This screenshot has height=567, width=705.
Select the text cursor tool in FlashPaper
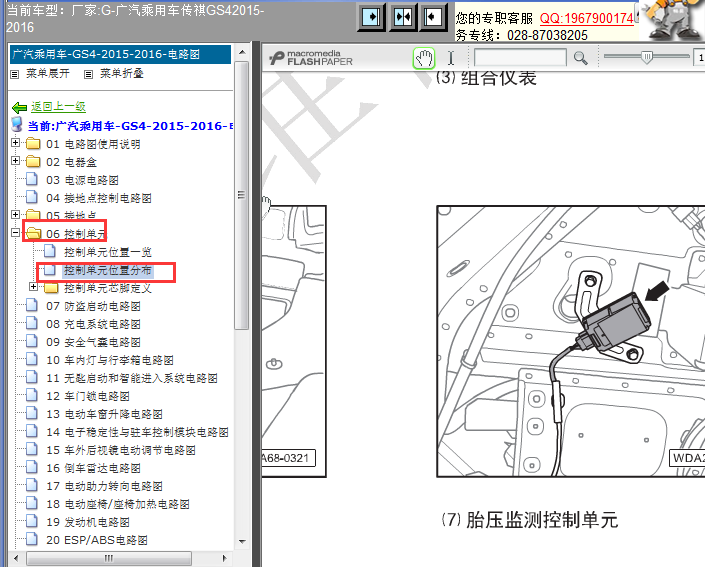pos(451,58)
